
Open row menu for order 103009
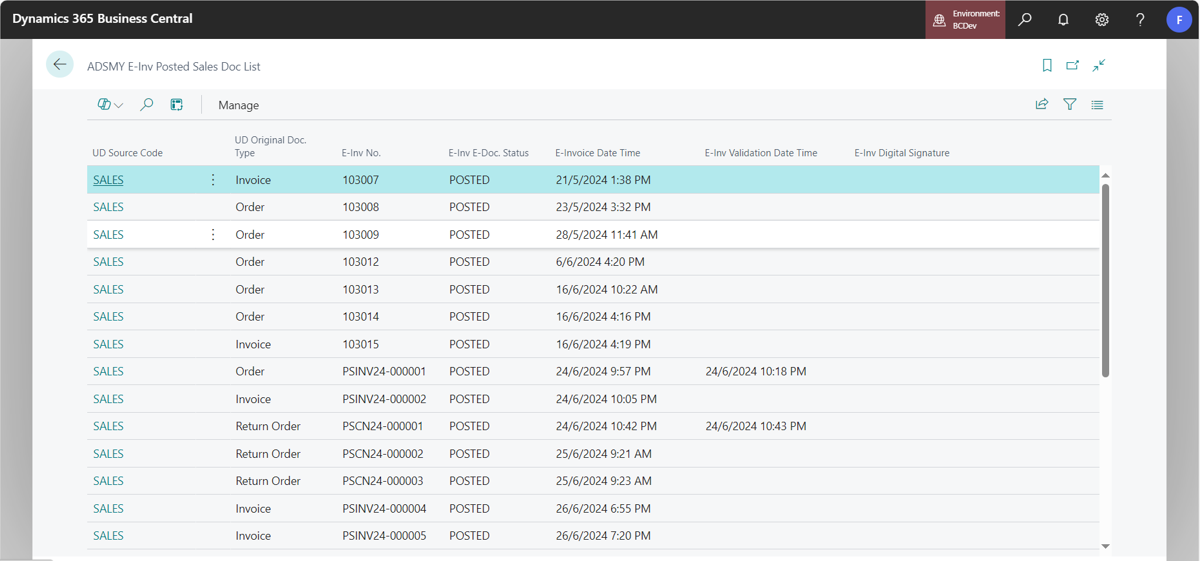(213, 235)
